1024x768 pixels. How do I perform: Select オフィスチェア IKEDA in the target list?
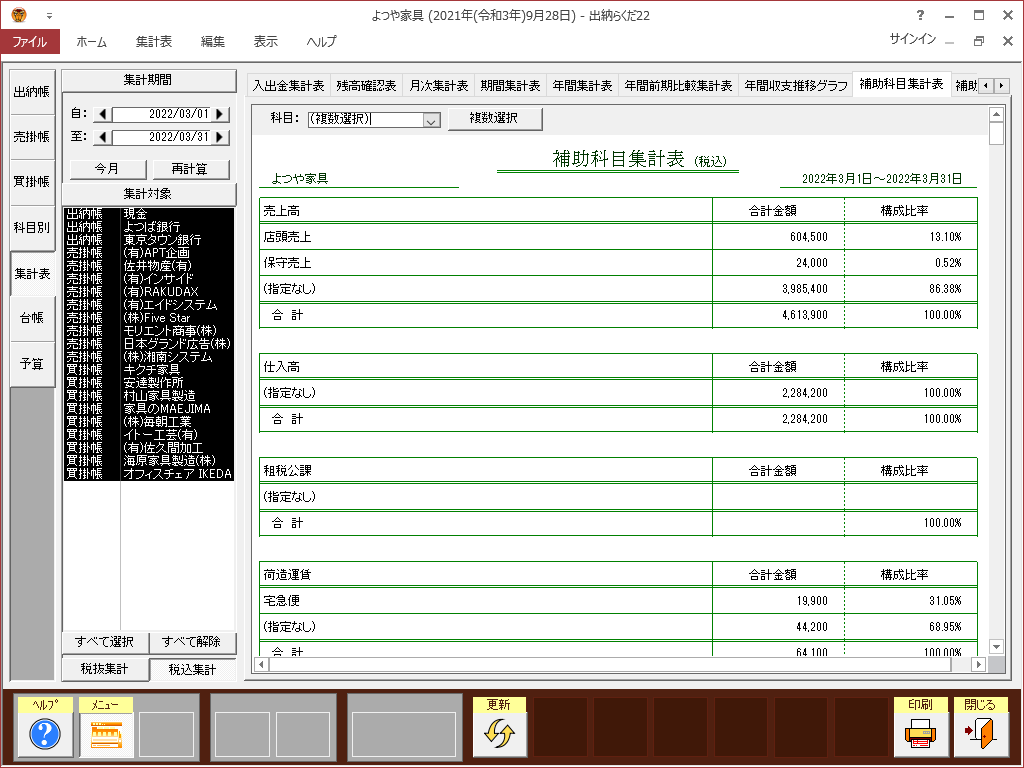(x=149, y=474)
